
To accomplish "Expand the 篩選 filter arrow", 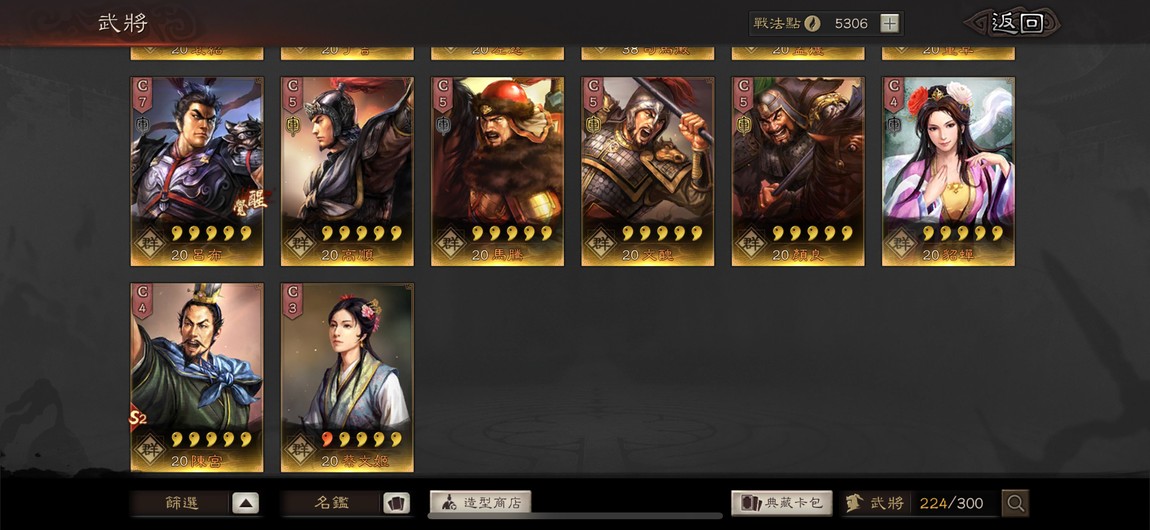I will point(246,503).
